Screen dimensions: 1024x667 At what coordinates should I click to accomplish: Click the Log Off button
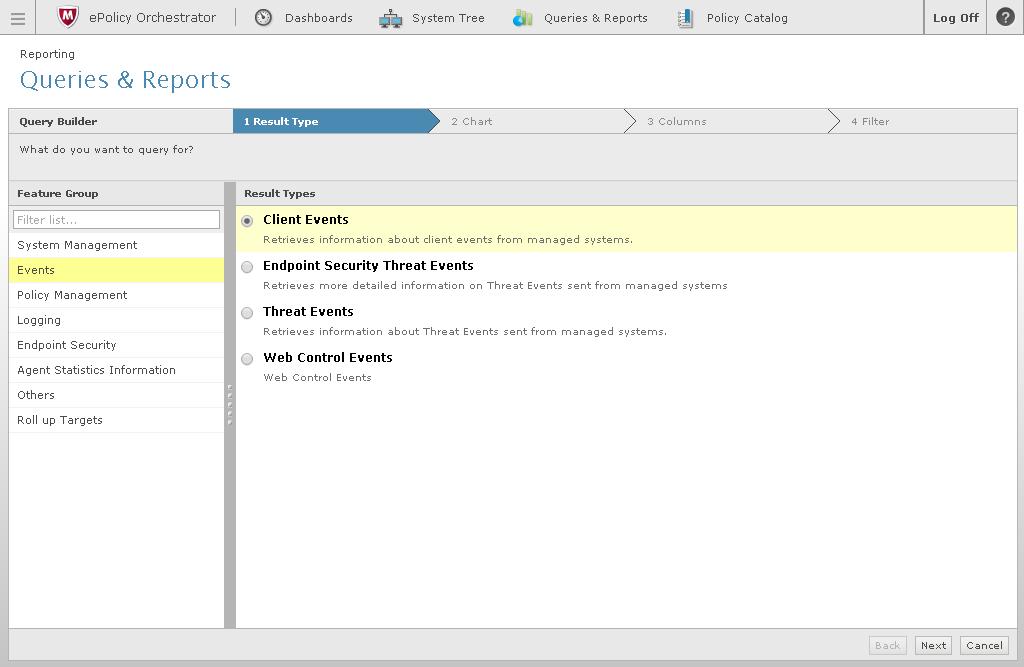pos(955,18)
